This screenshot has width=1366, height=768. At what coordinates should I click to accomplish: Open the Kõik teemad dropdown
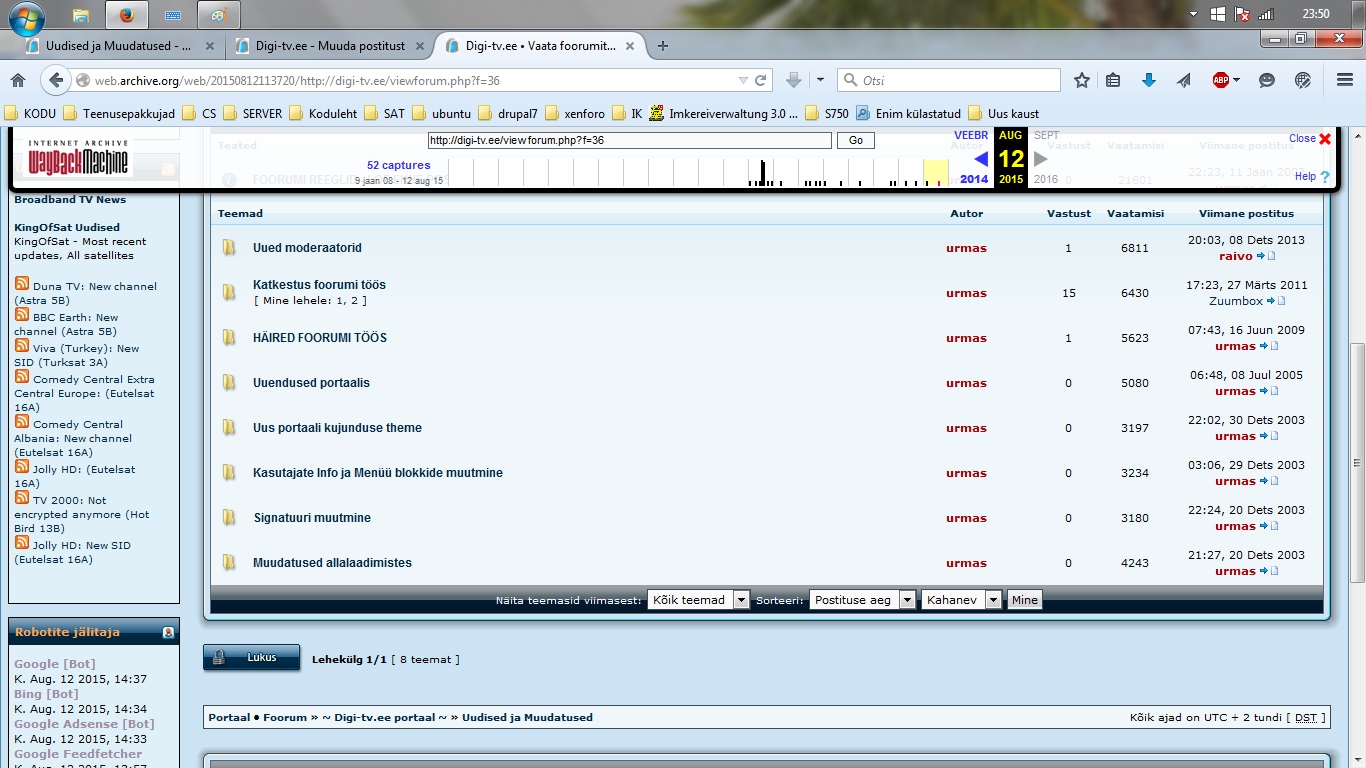[698, 600]
